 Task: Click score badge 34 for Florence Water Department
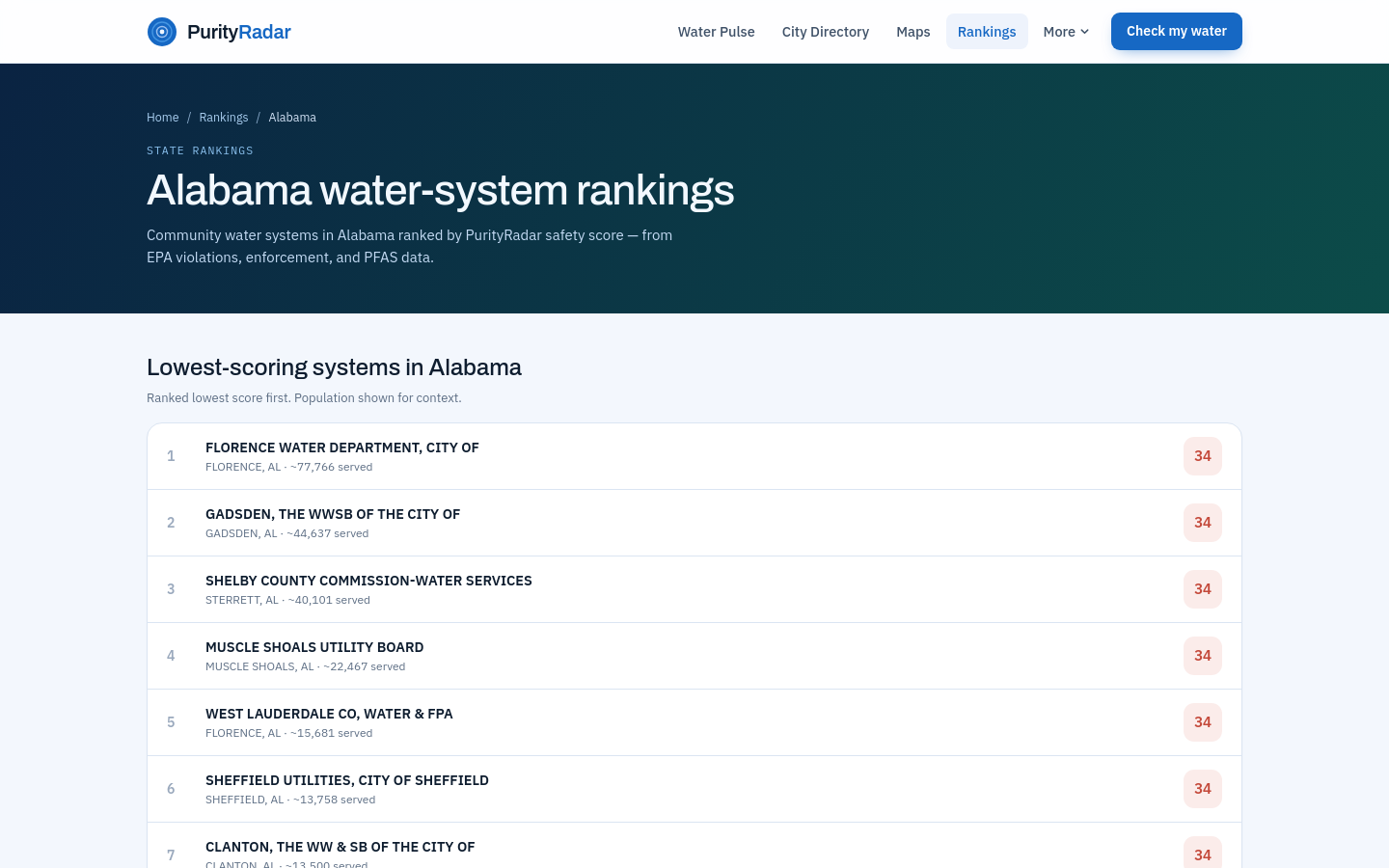[x=1203, y=456]
